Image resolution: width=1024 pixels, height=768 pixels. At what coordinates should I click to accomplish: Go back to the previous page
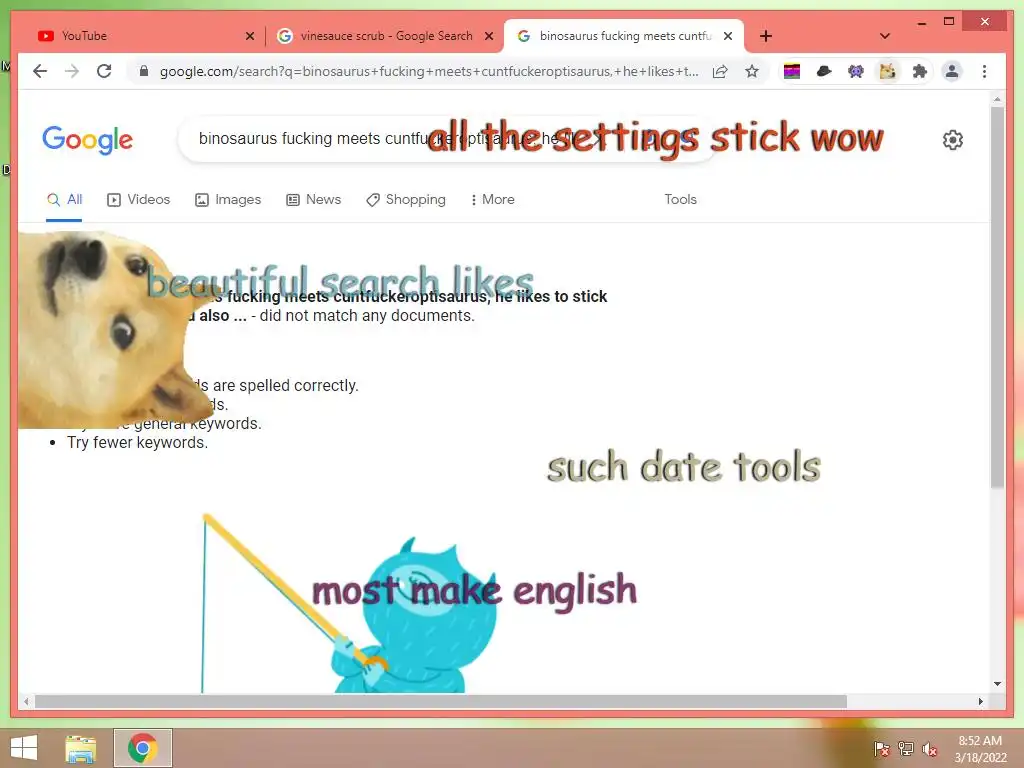40,71
